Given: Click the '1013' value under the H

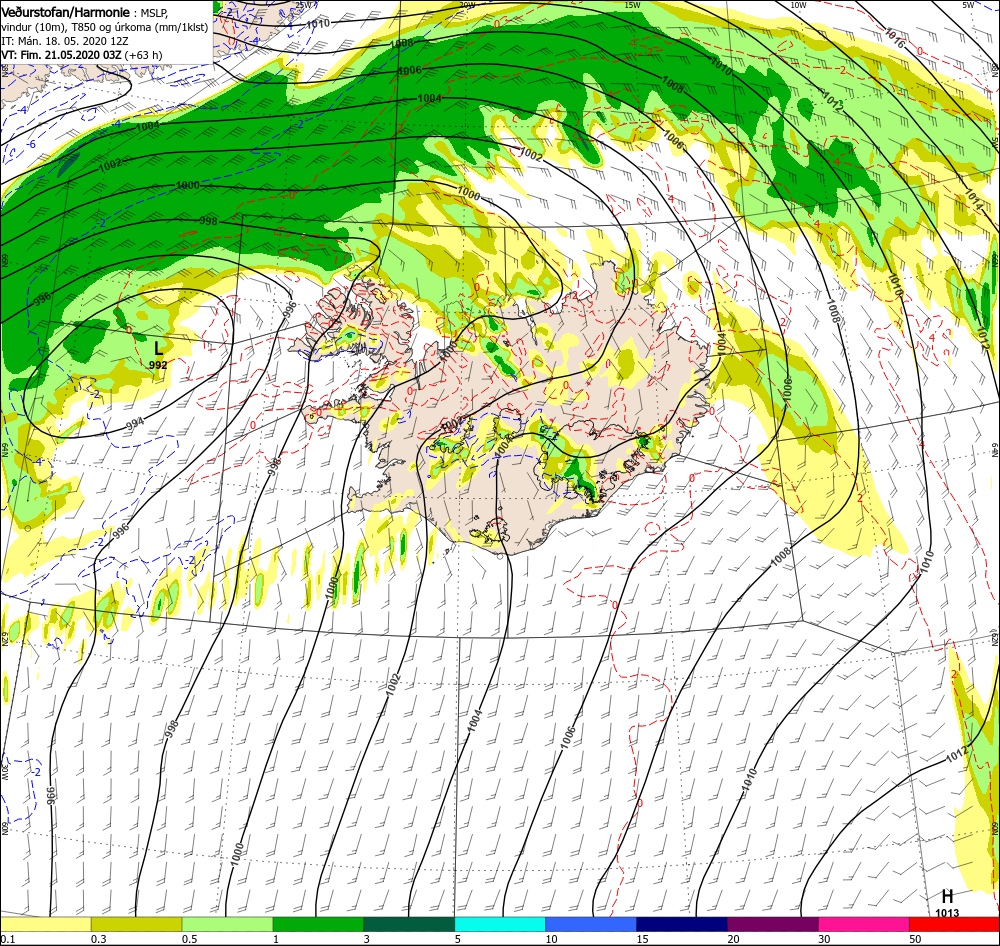Looking at the screenshot, I should tap(947, 913).
